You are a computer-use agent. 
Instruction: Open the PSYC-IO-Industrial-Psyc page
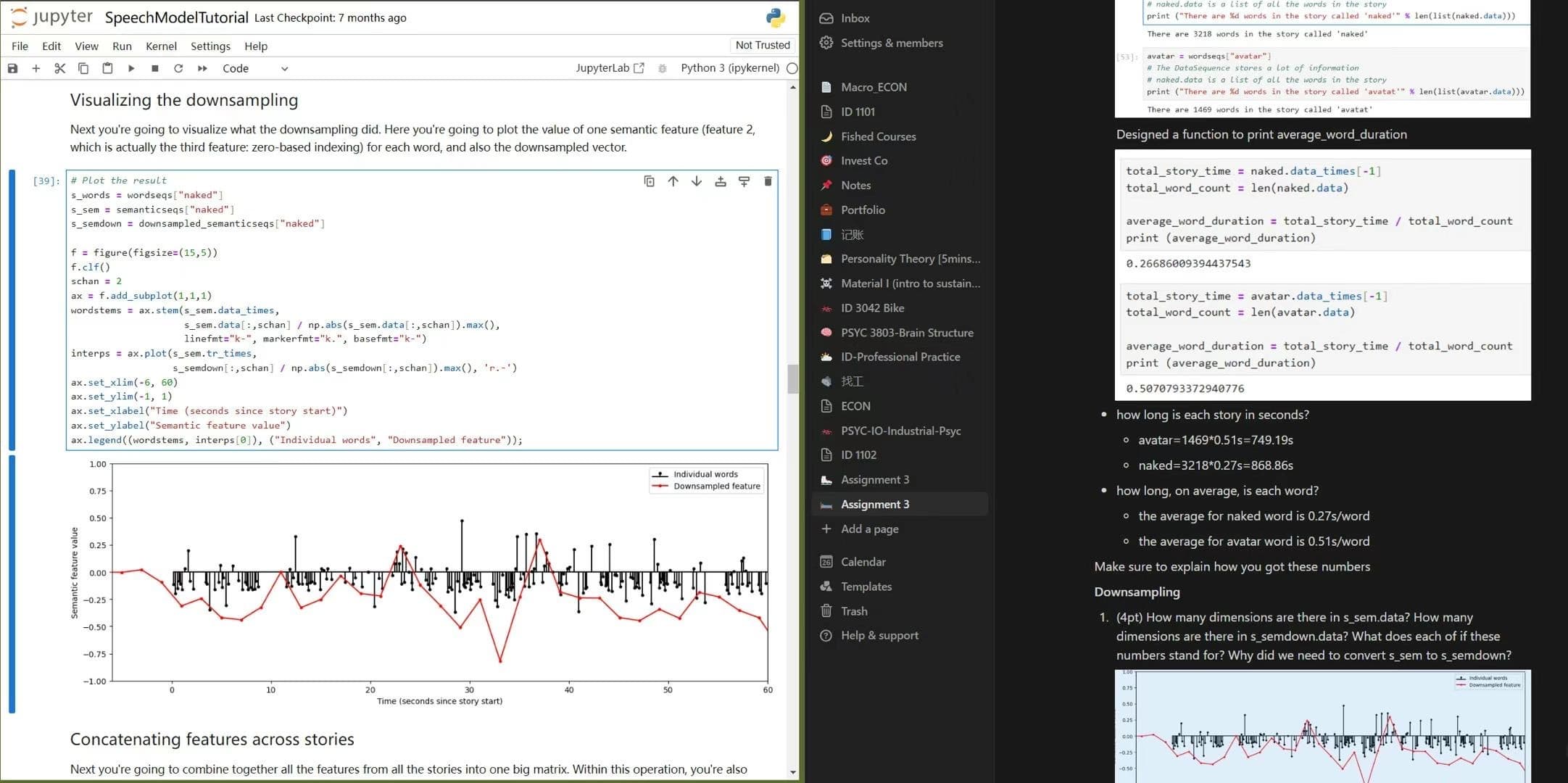(900, 431)
